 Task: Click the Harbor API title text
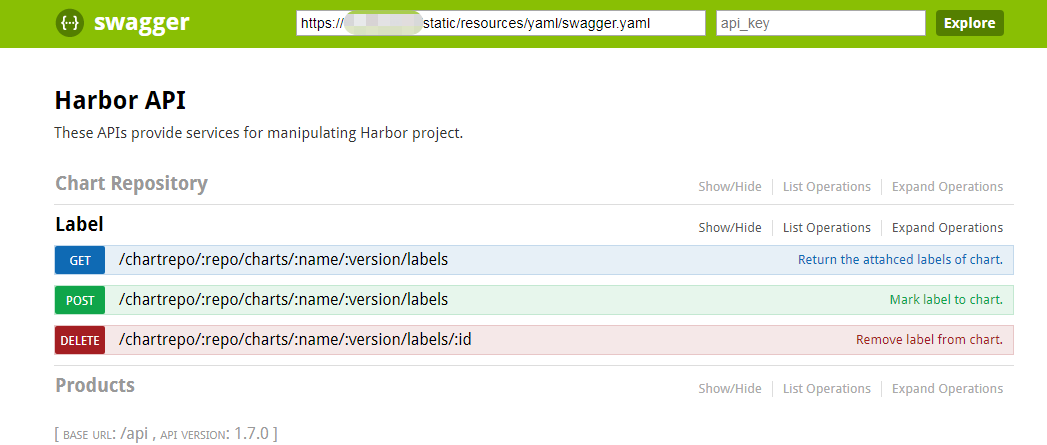click(120, 100)
